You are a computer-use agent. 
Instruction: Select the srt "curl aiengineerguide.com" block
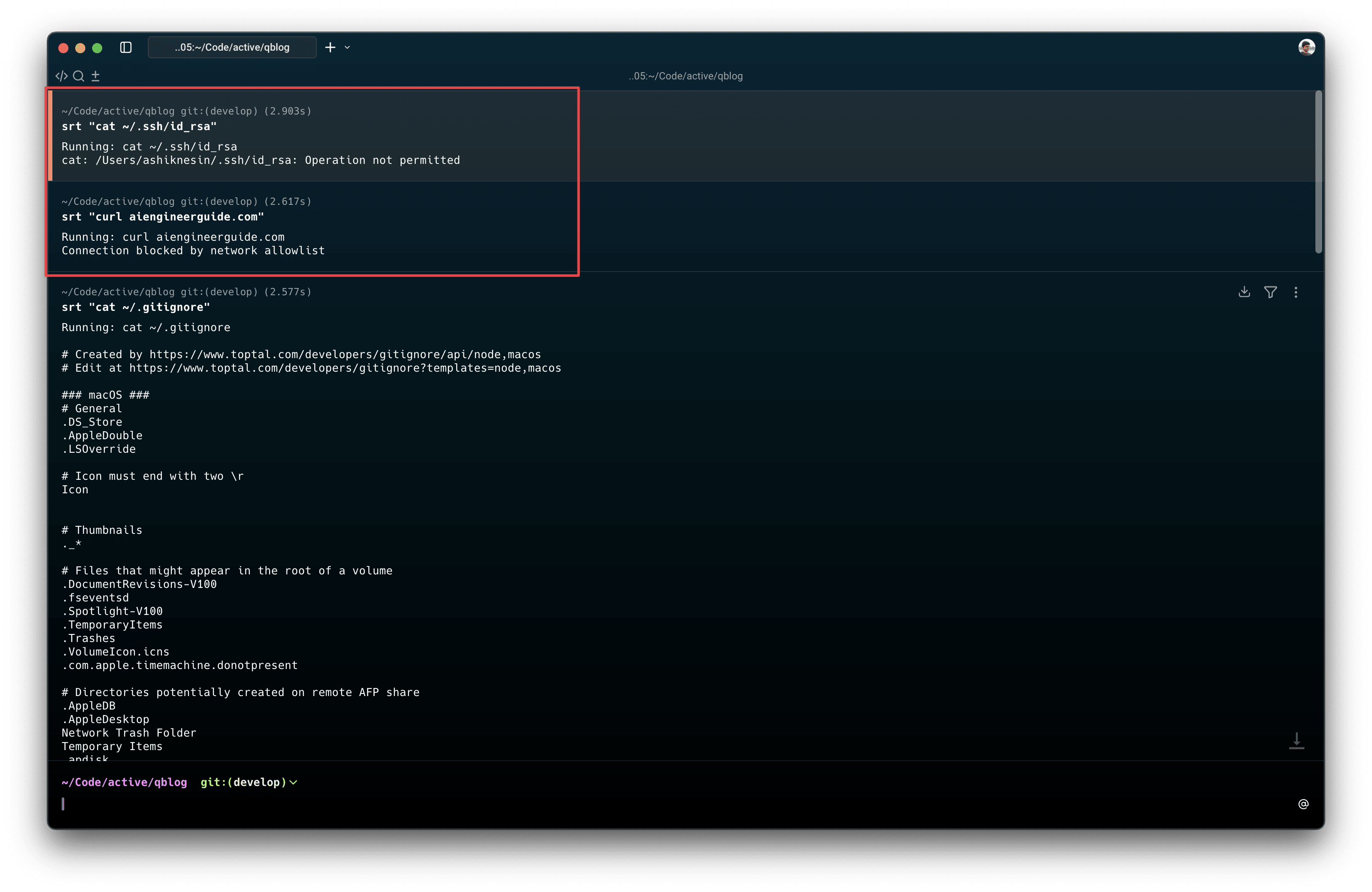(163, 217)
